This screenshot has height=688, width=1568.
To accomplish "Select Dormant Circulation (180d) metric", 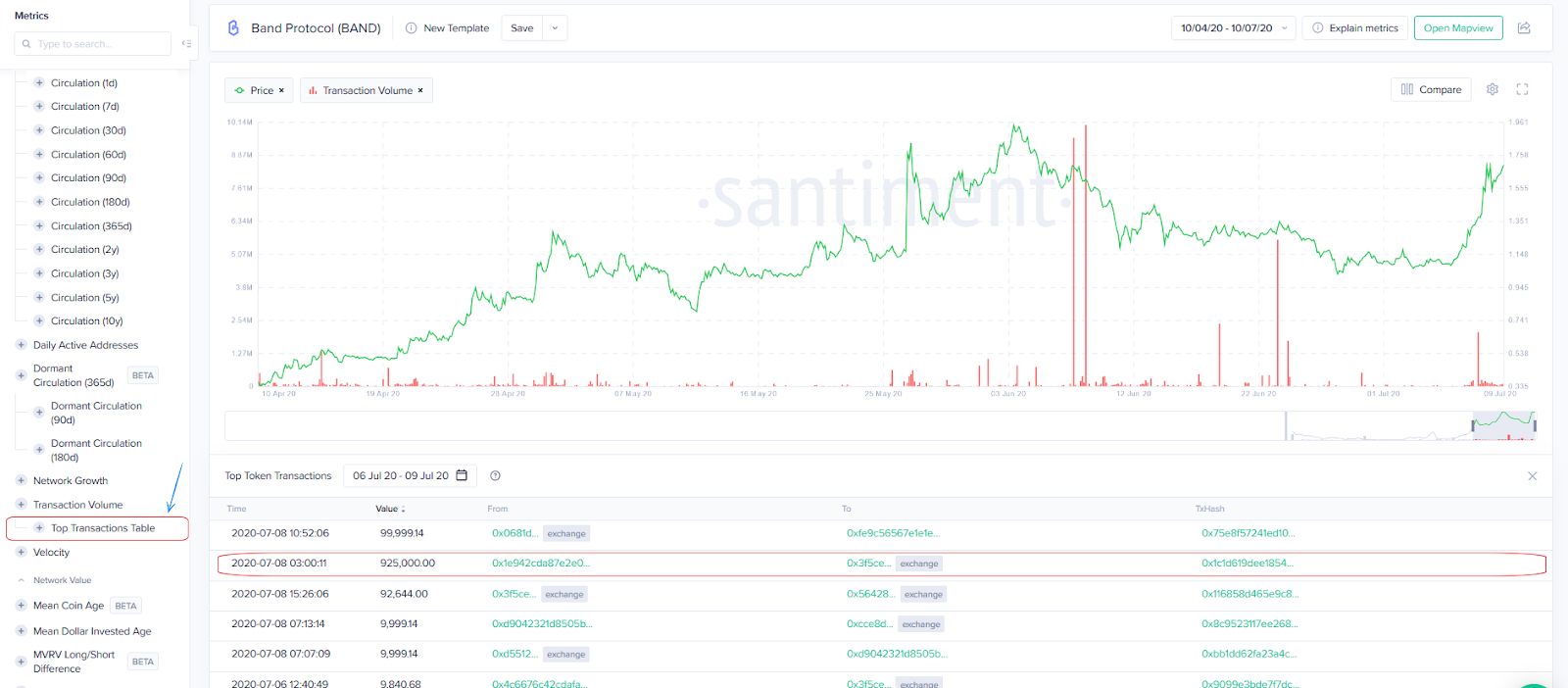I will point(96,450).
